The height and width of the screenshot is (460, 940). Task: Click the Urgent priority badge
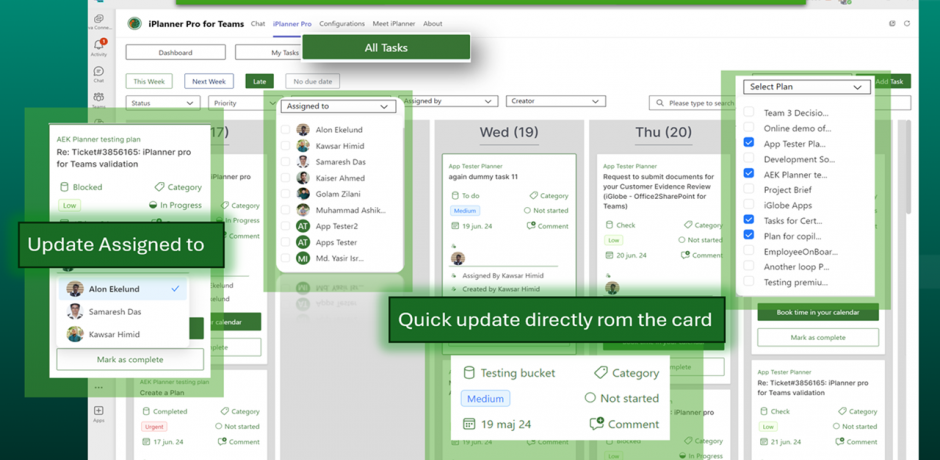click(x=154, y=426)
